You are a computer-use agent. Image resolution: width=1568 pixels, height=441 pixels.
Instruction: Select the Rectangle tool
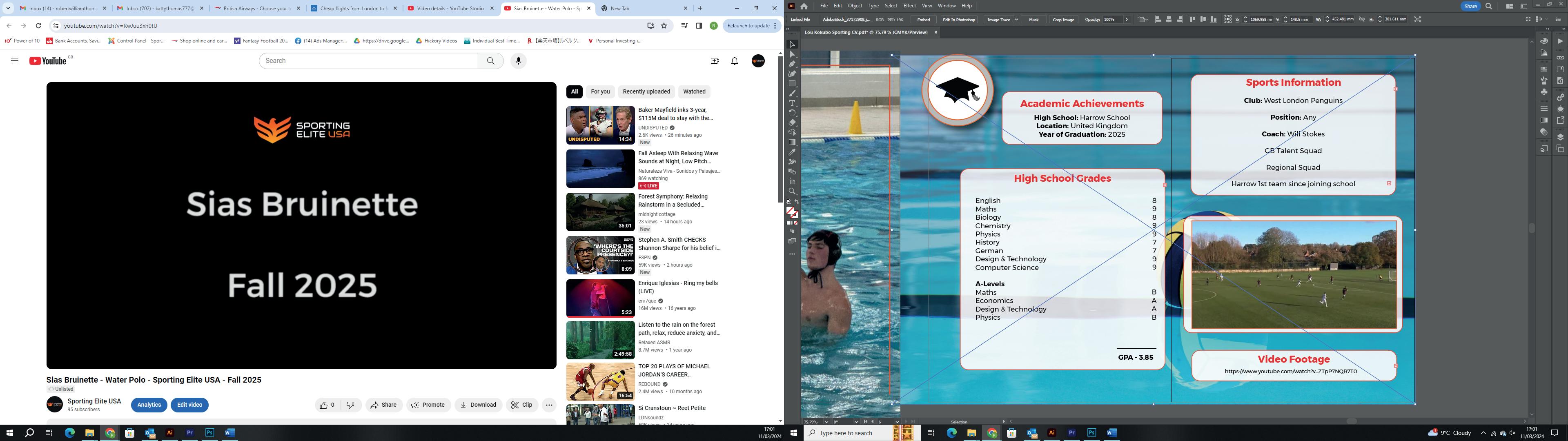[x=792, y=83]
